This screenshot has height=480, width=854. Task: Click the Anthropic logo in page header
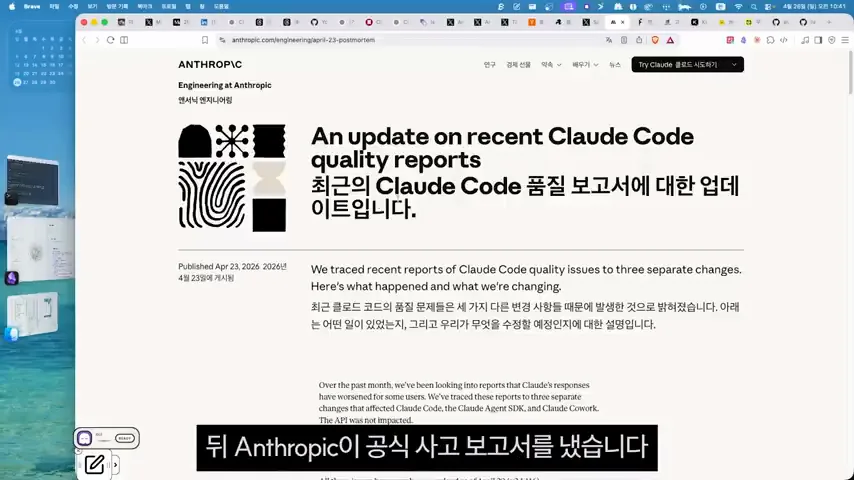tap(210, 64)
